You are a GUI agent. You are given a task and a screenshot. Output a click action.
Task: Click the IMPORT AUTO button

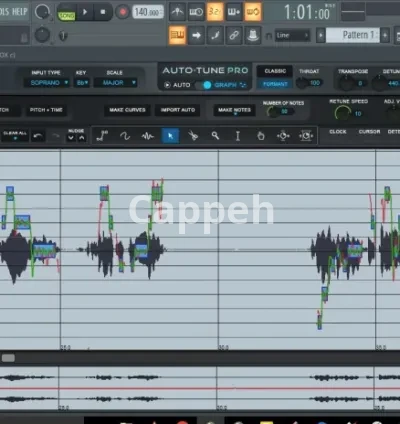[178, 110]
